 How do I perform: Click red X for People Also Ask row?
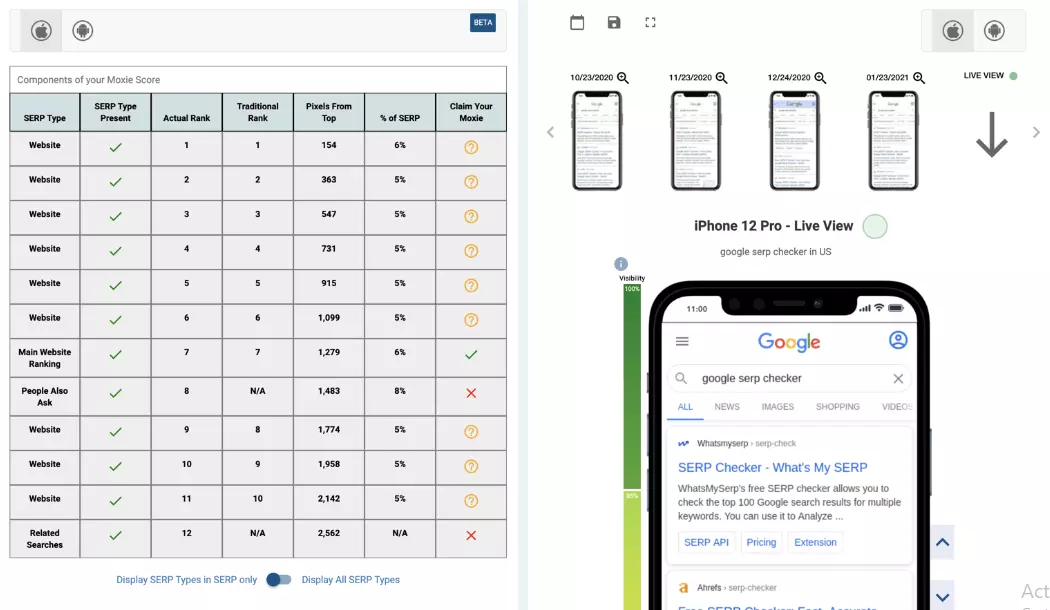471,393
